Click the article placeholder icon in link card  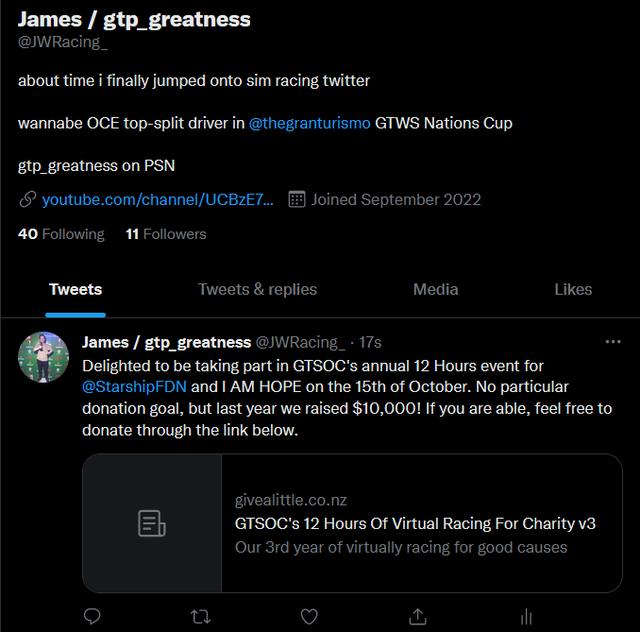(x=152, y=523)
